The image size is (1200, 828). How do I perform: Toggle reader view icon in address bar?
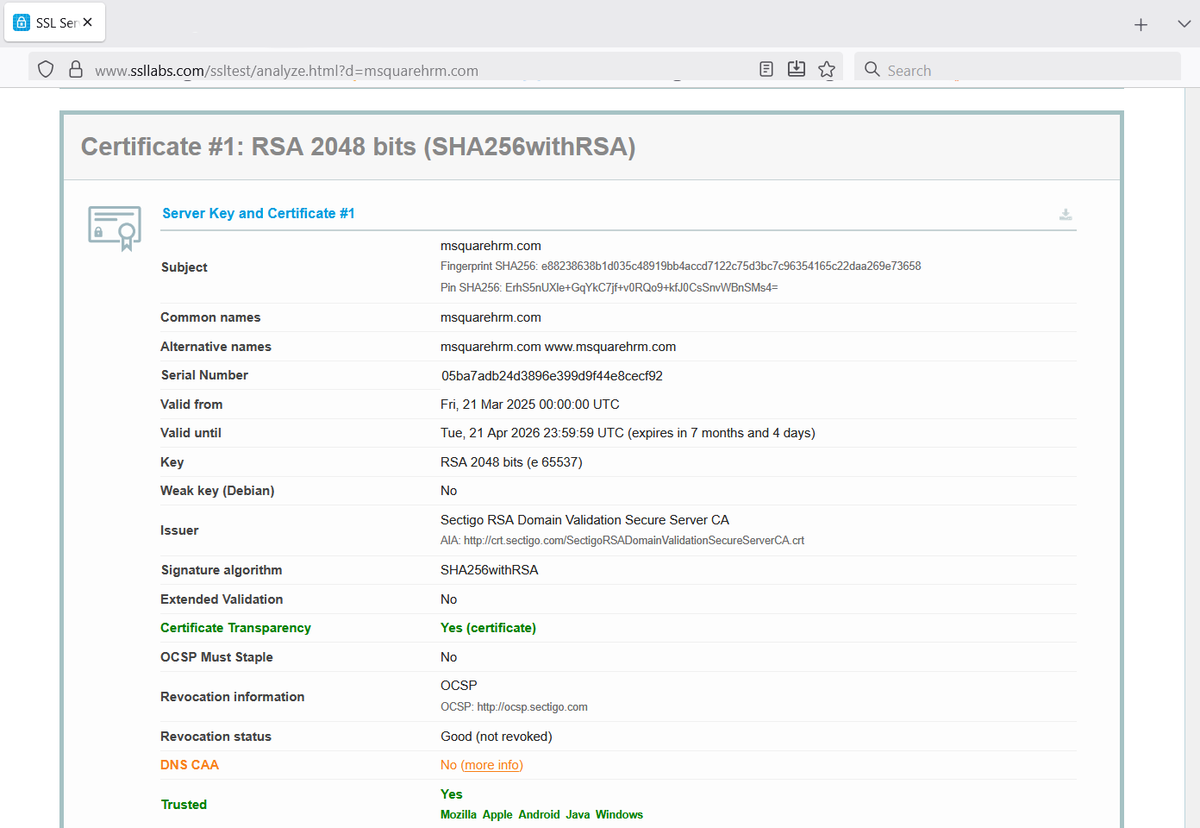(x=766, y=69)
